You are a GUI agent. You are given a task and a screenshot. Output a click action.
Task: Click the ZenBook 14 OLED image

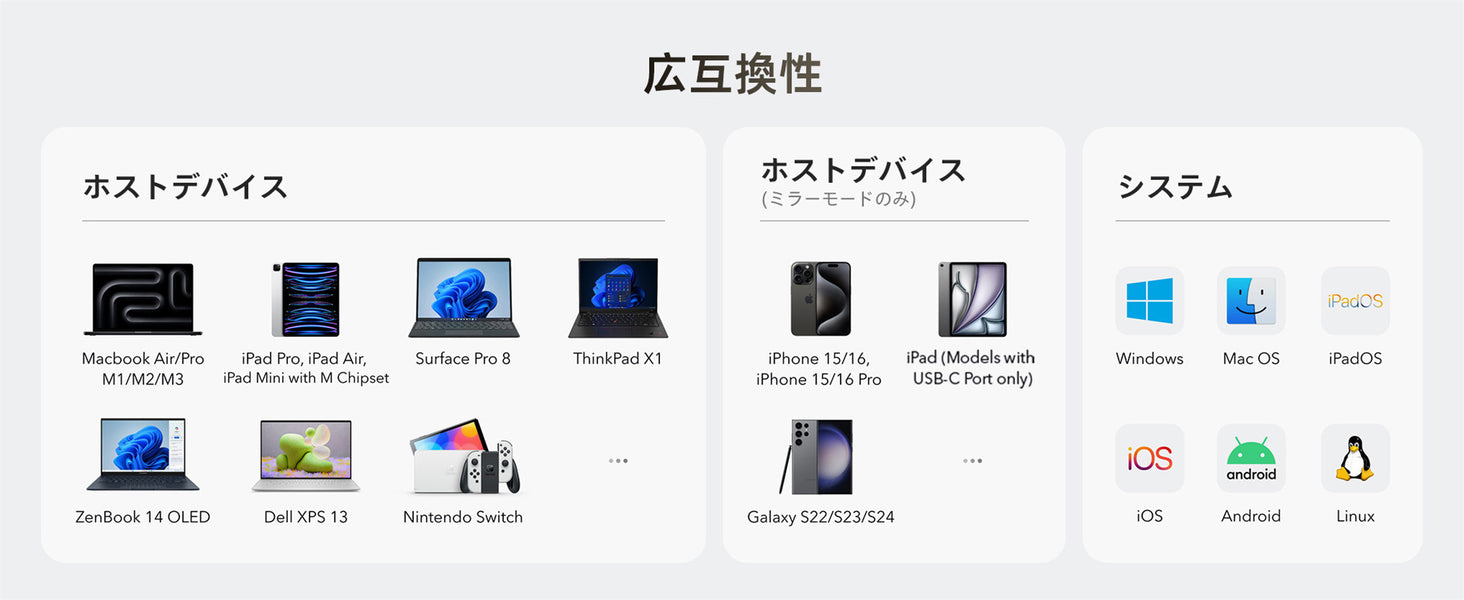coord(143,455)
